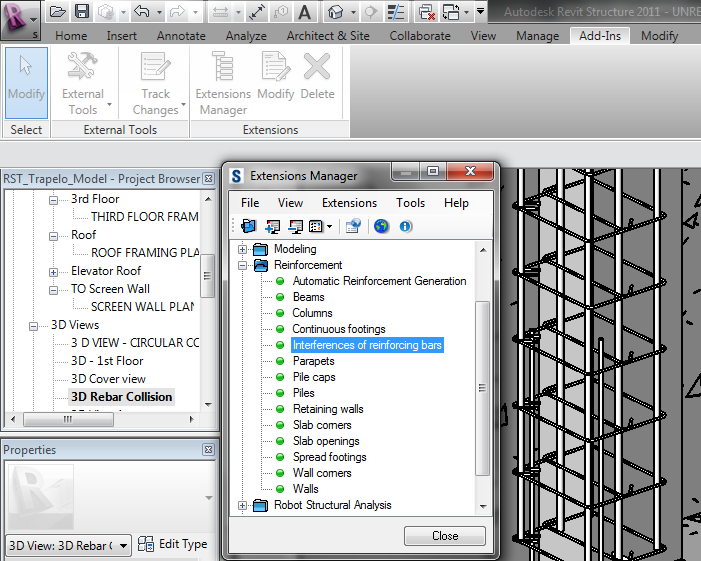701x561 pixels.
Task: Click the Thin Lines icon
Action: [396, 12]
